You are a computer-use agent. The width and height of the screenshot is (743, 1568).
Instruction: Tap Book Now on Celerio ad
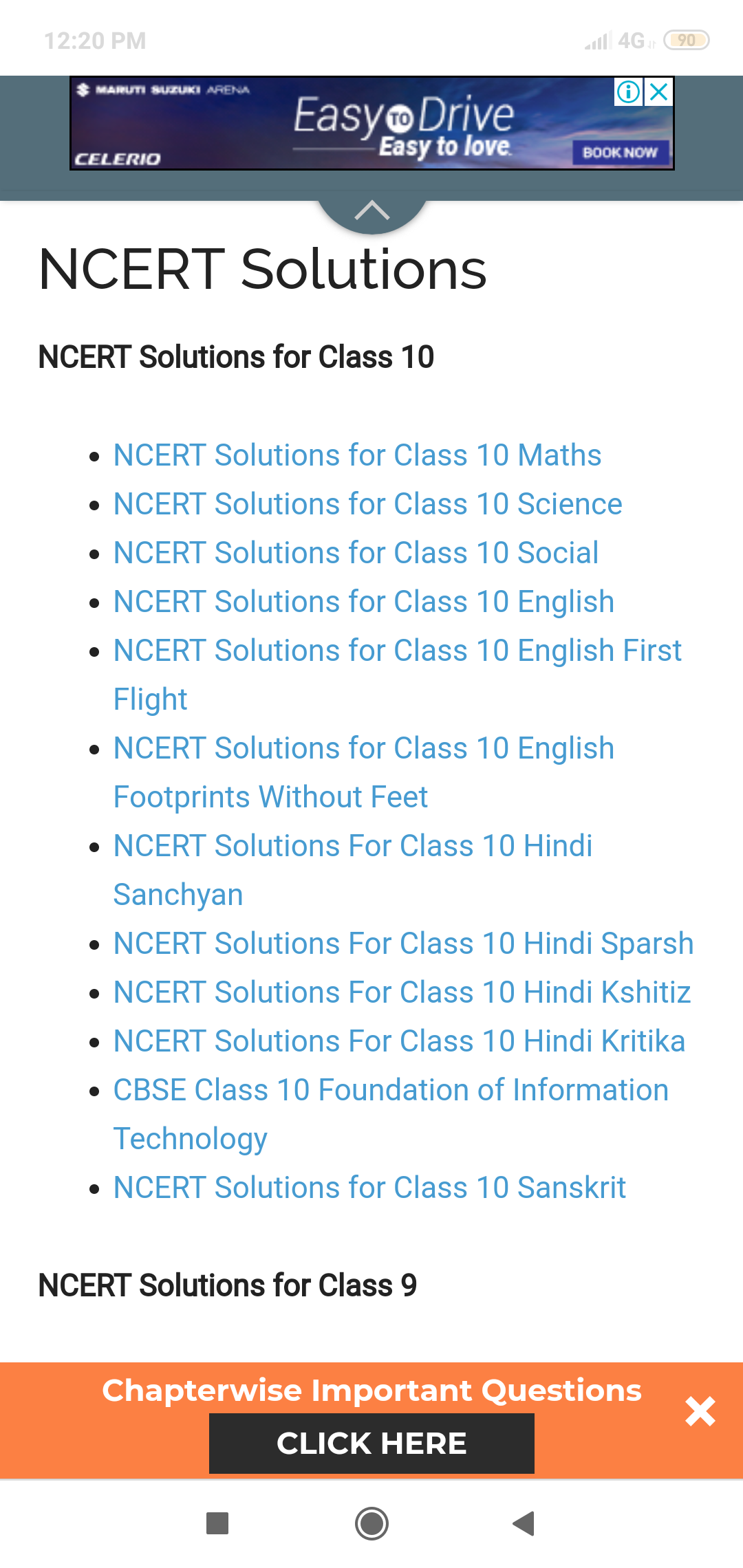621,152
